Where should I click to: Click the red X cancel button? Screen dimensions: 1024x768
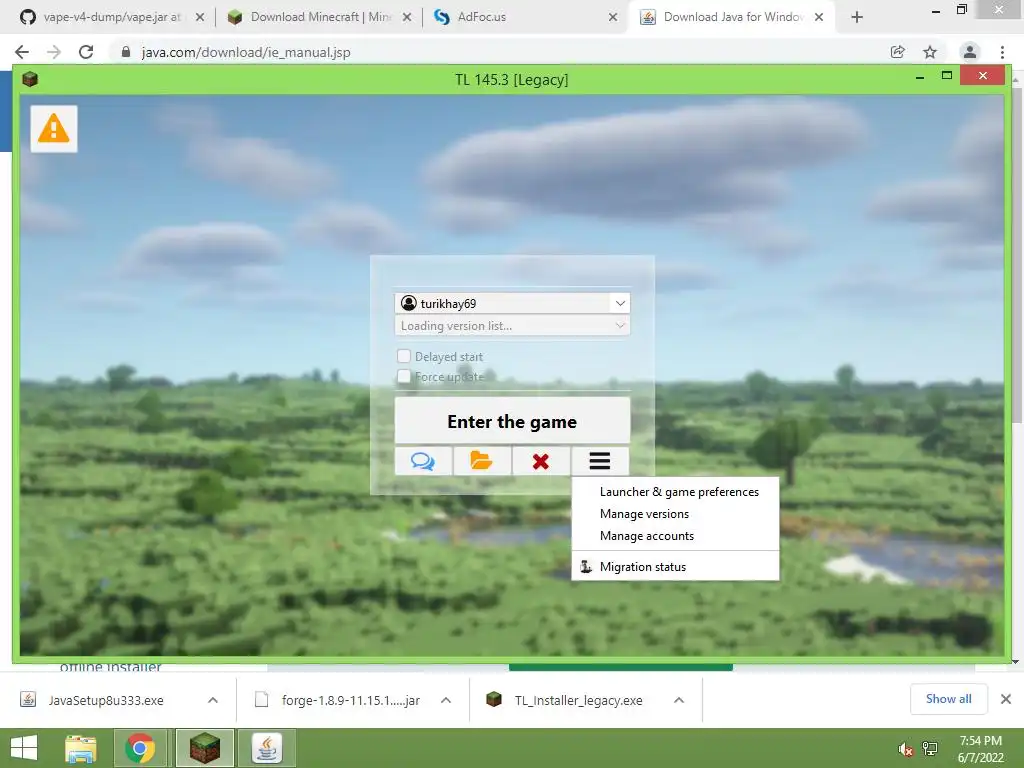[541, 461]
